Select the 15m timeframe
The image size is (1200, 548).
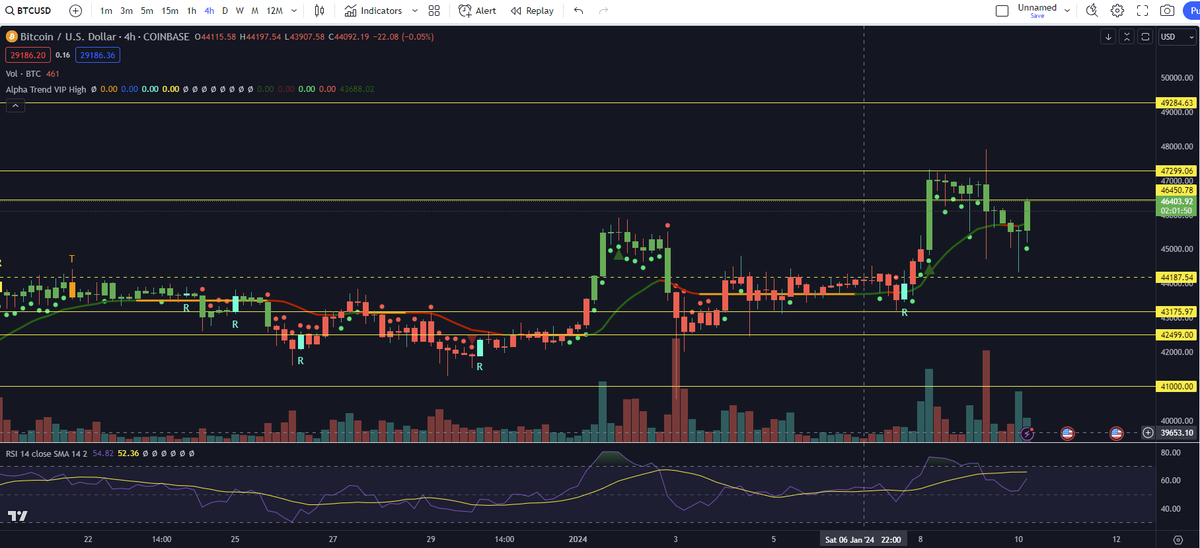[170, 10]
